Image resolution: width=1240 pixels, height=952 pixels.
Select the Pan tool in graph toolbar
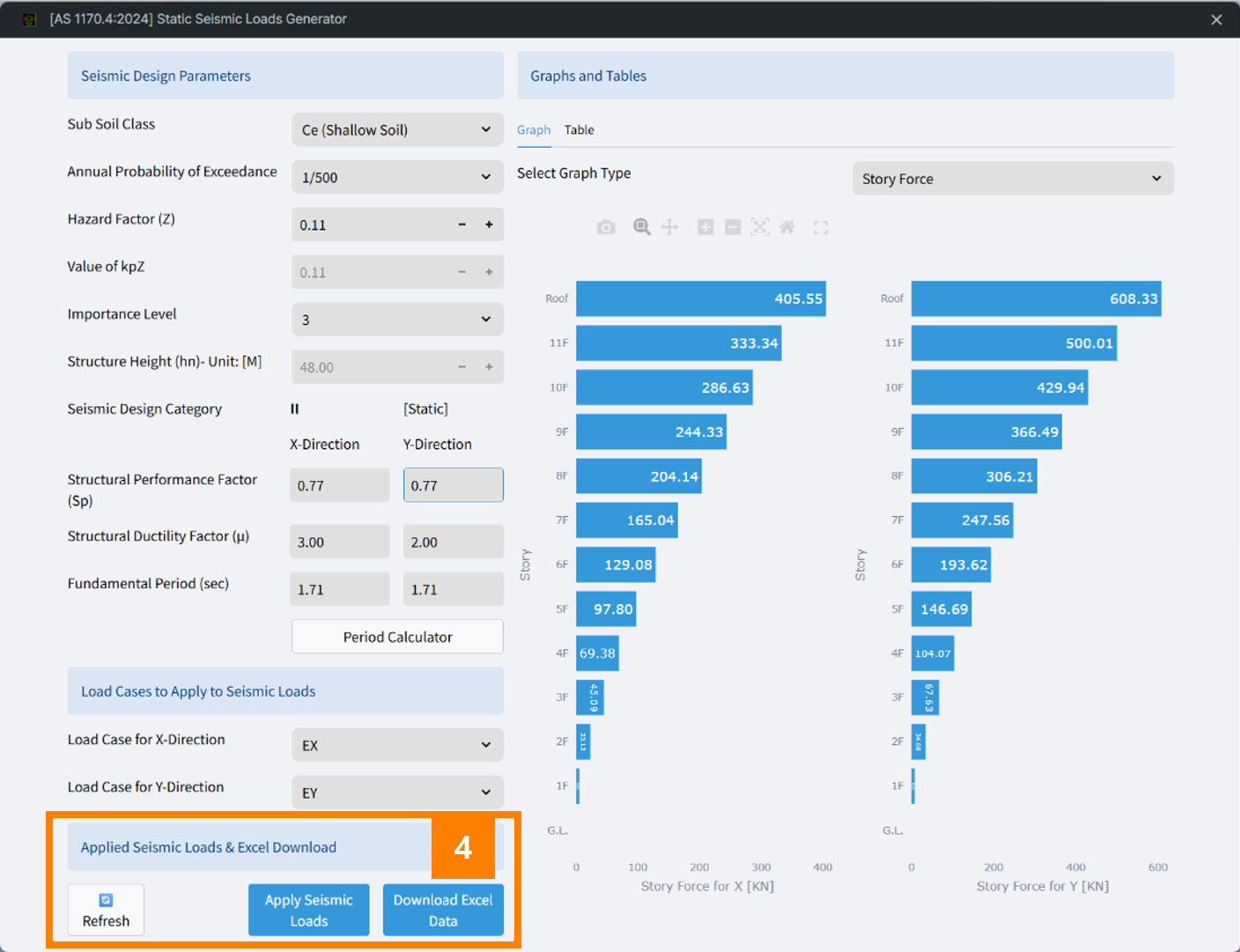(x=670, y=227)
